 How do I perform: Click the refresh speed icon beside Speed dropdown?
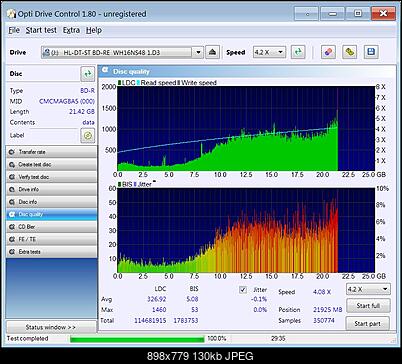tap(298, 52)
